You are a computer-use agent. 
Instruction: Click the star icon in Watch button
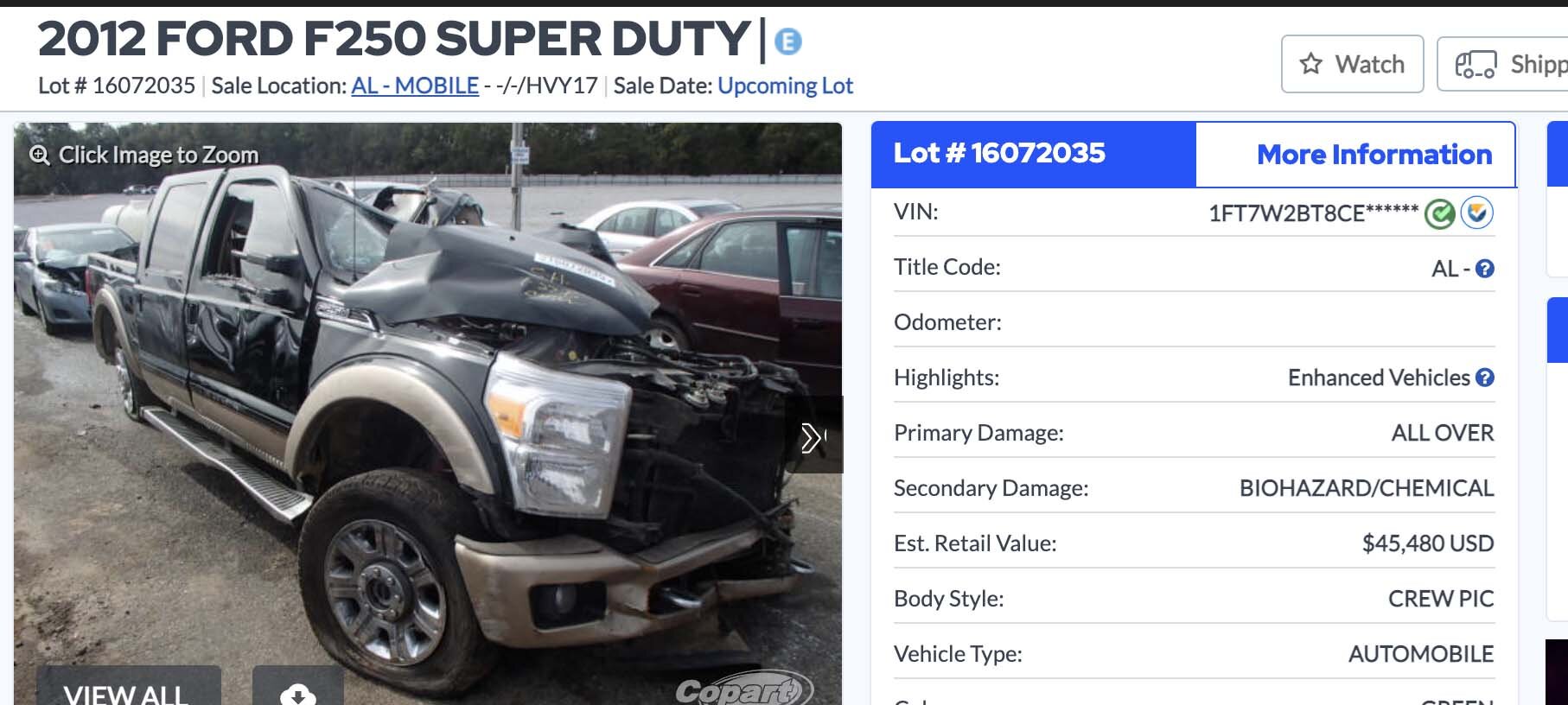click(x=1311, y=64)
